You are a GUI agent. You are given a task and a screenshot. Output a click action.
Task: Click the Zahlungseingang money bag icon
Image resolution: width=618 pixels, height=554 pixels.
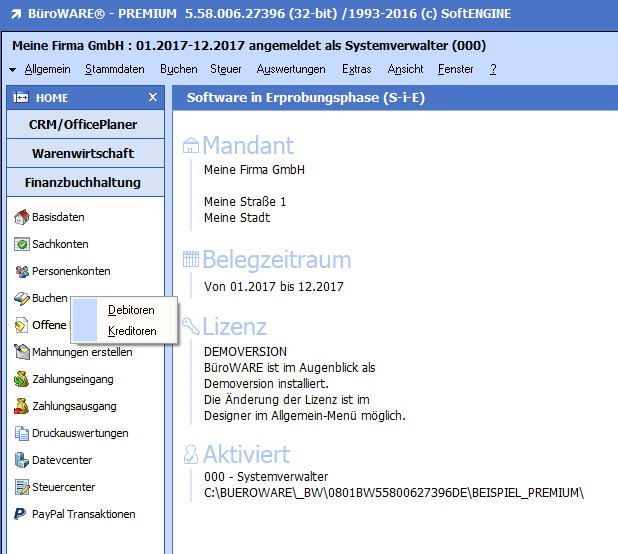pos(22,379)
